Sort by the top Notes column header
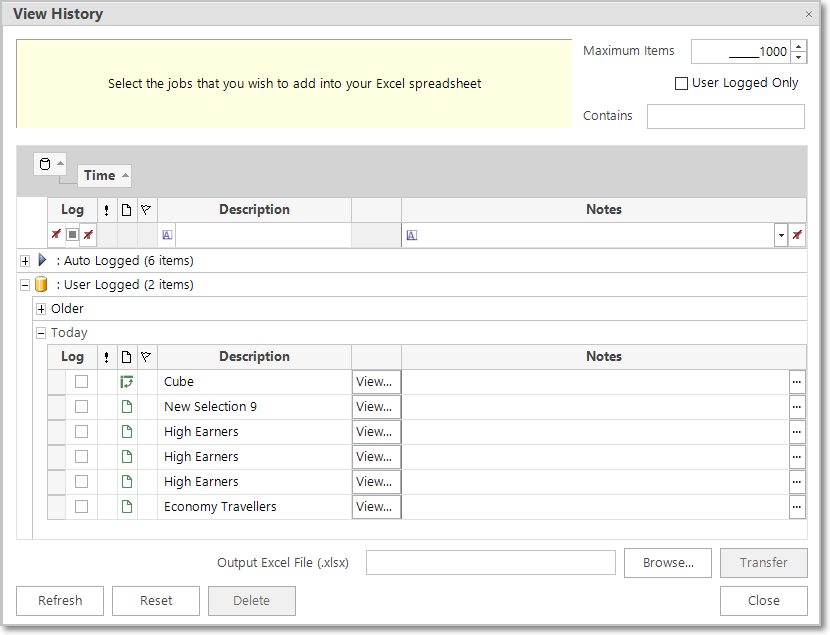 pos(603,210)
